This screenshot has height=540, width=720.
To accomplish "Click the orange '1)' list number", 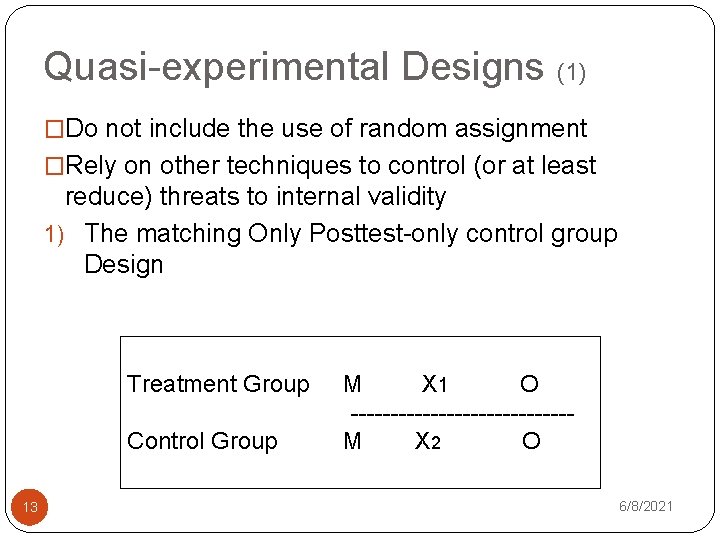I will (x=54, y=235).
